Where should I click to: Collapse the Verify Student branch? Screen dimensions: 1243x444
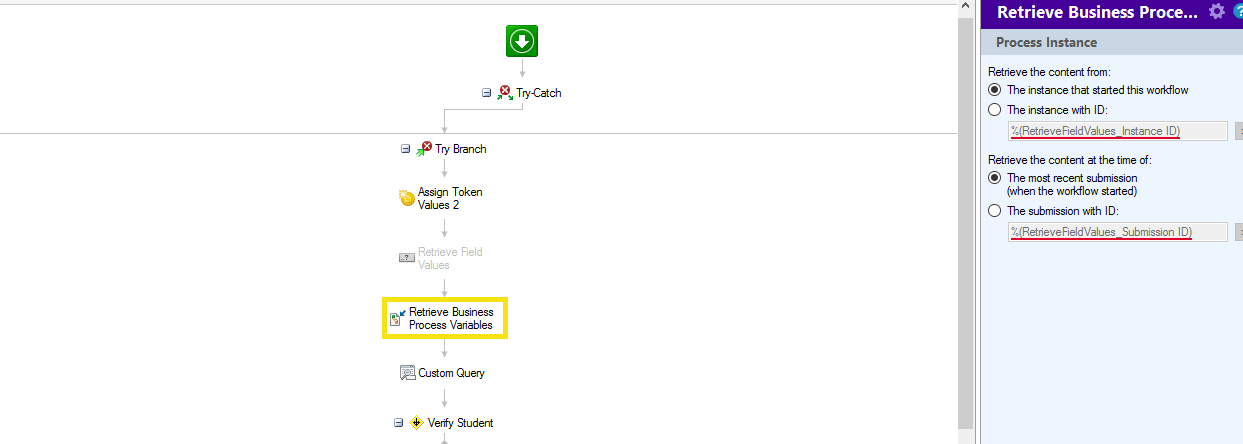coord(398,423)
